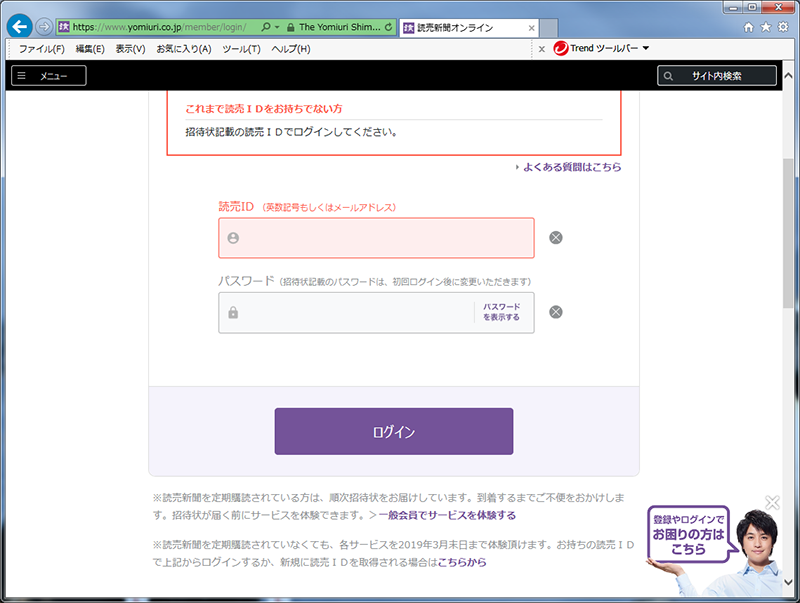Click the お困りの方はこちら help bubble
Viewport: 800px width, 603px height.
(x=688, y=534)
